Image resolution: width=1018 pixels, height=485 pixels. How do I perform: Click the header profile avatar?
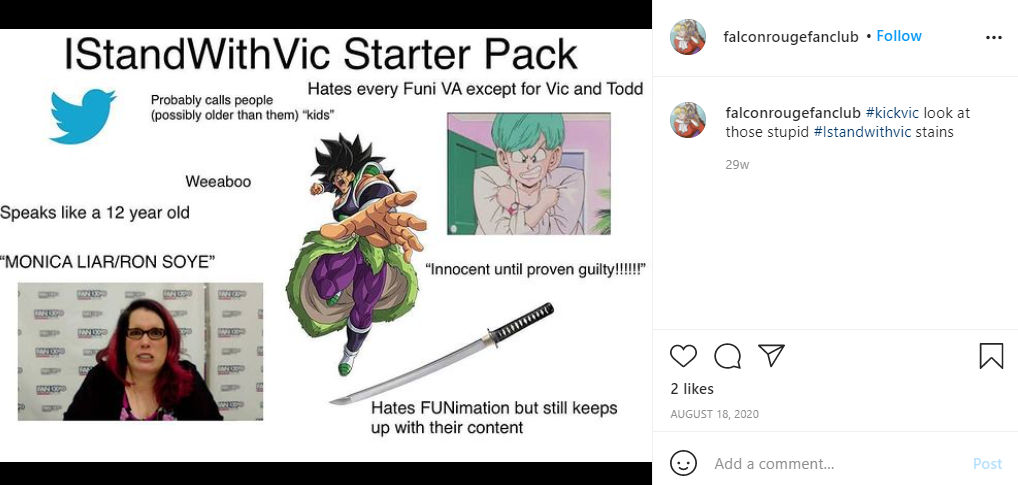[x=688, y=37]
